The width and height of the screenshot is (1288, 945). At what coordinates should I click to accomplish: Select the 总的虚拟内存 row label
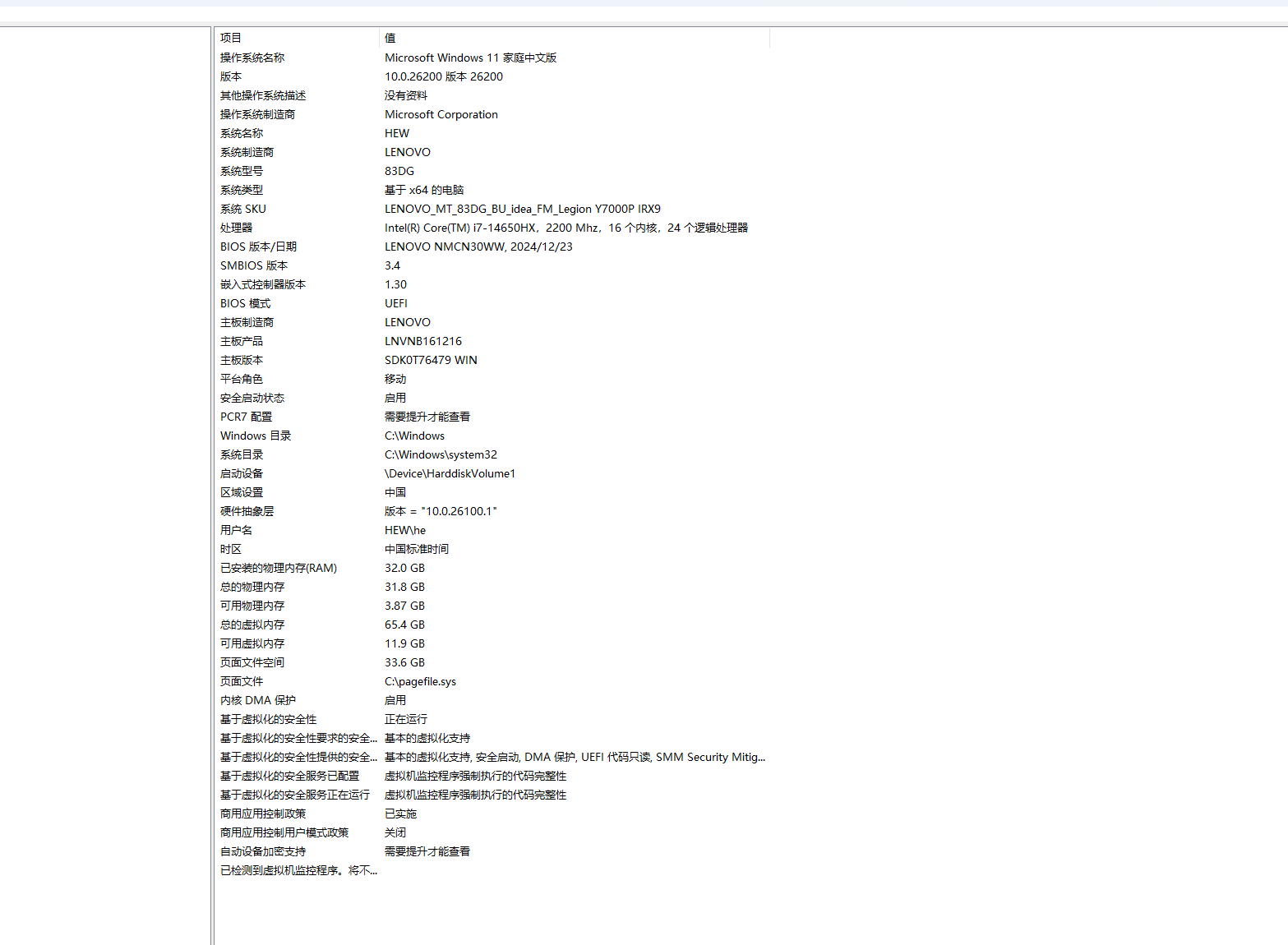tap(252, 625)
